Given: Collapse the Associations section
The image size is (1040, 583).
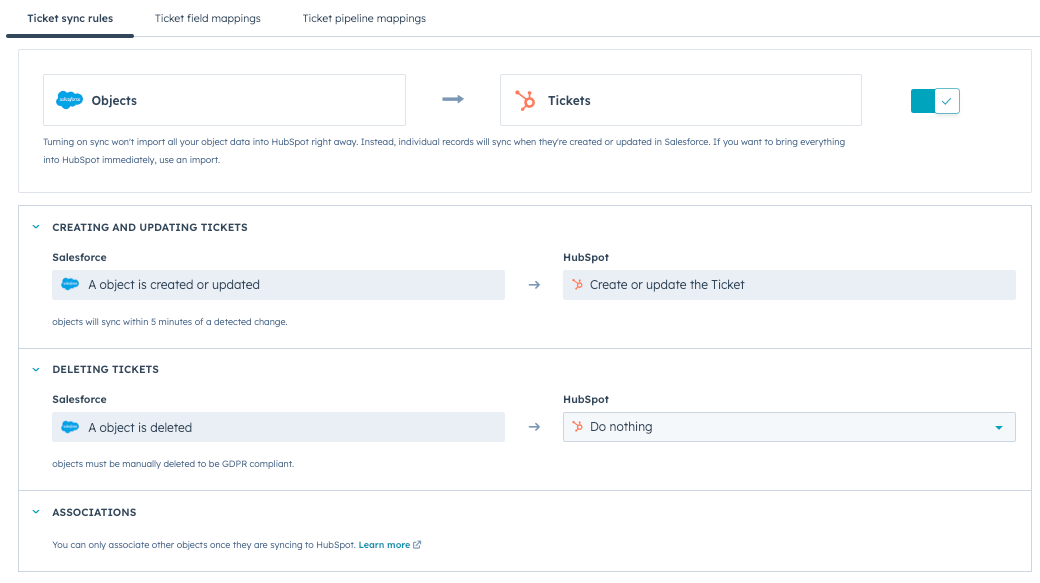Looking at the screenshot, I should [x=36, y=512].
